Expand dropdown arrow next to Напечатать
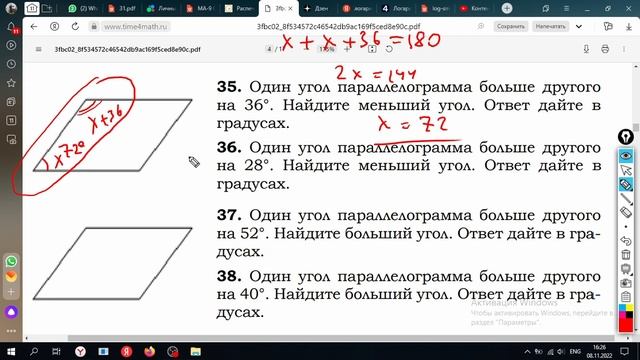The width and height of the screenshot is (640, 360). point(579,27)
